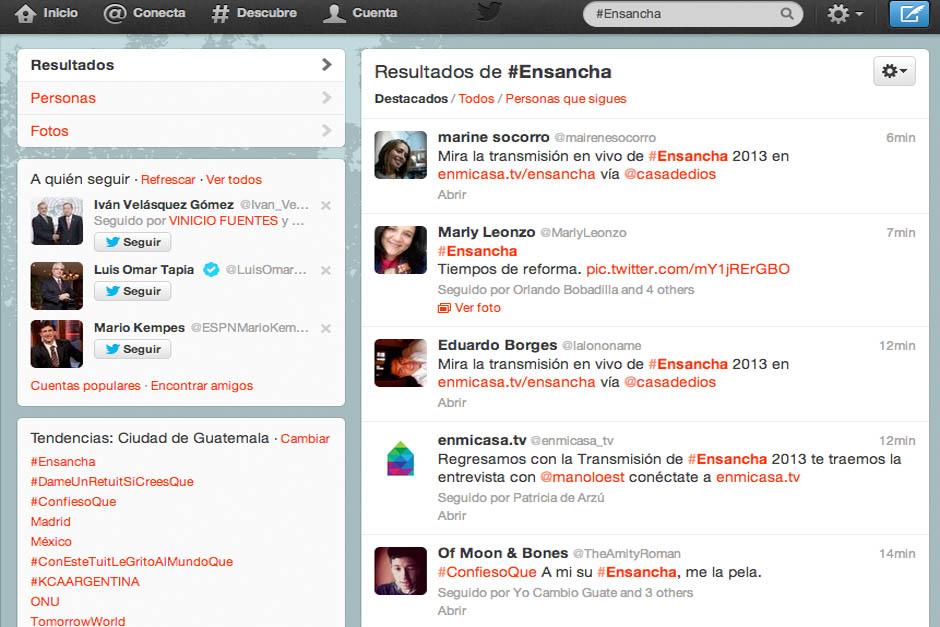Open the Fotos results section
940x627 pixels.
pyautogui.click(x=181, y=131)
